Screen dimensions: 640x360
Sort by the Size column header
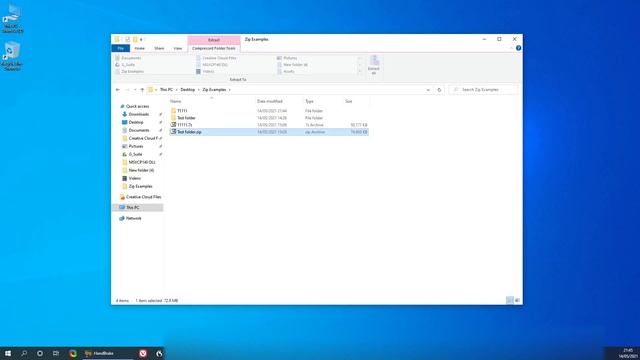click(x=349, y=101)
